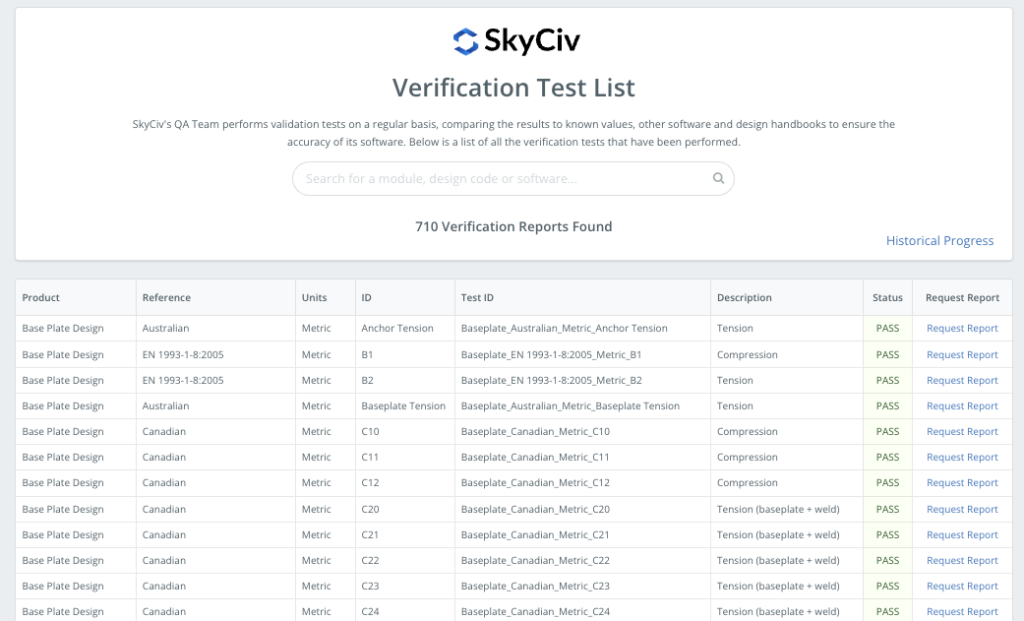Open the Historical Progress link
The image size is (1024, 621).
pyautogui.click(x=939, y=241)
